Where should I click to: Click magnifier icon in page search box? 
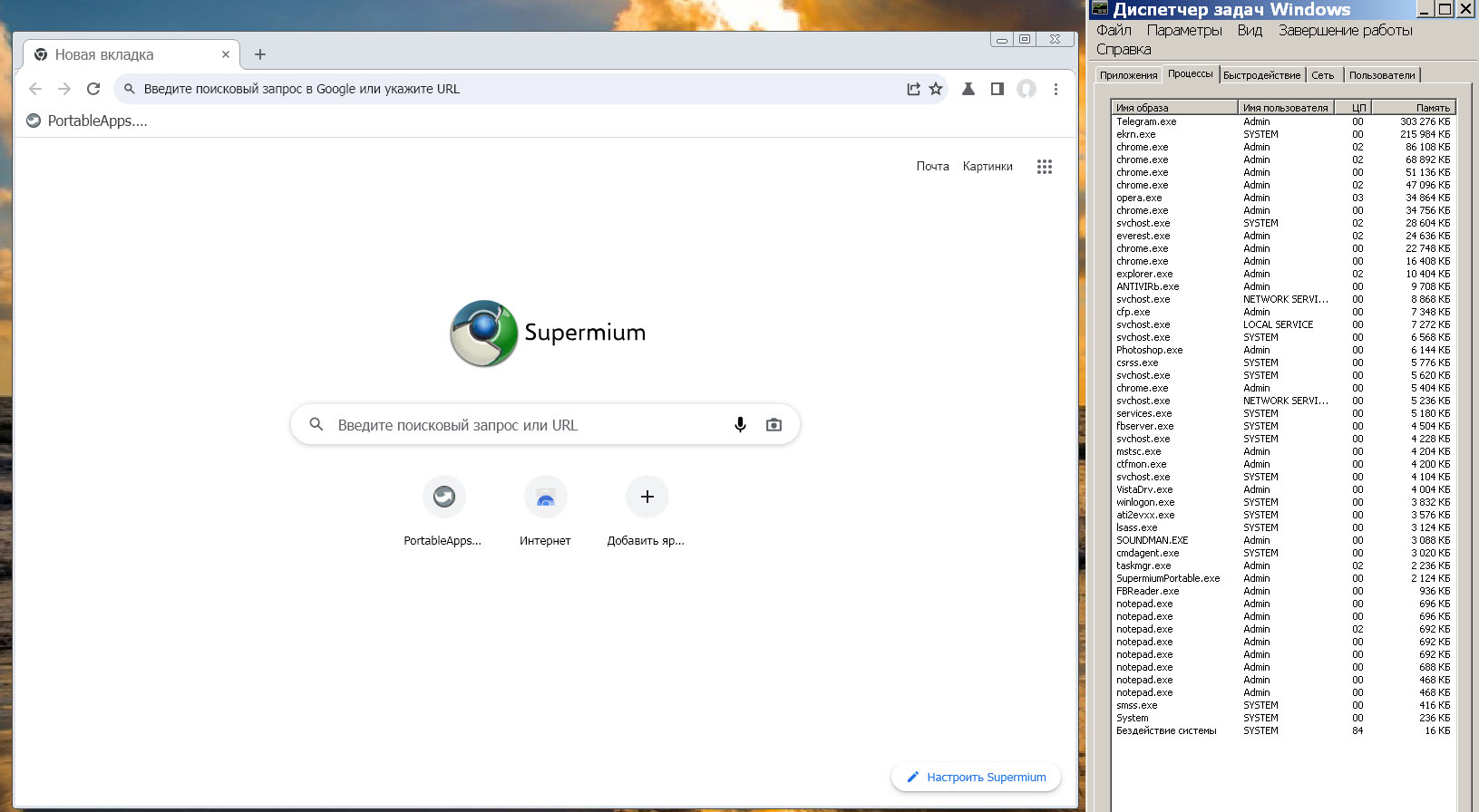(316, 424)
